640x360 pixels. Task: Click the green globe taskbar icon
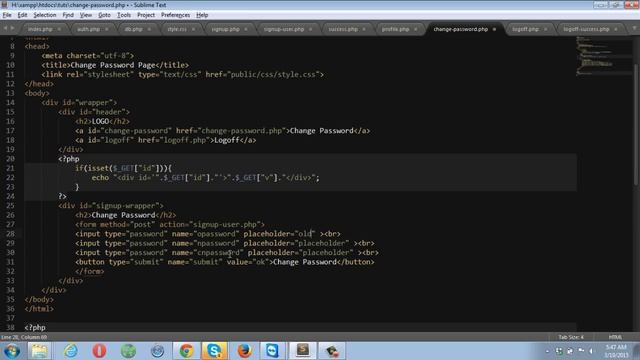[x=128, y=351]
